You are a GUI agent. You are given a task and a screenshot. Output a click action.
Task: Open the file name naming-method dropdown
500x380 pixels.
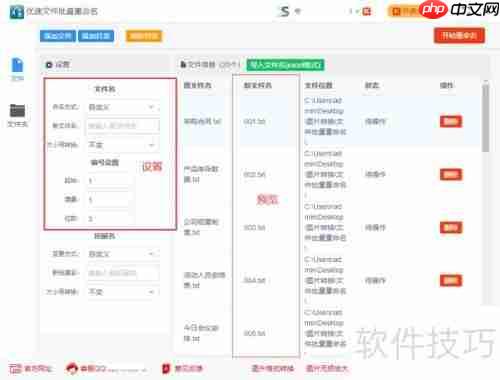click(x=123, y=107)
